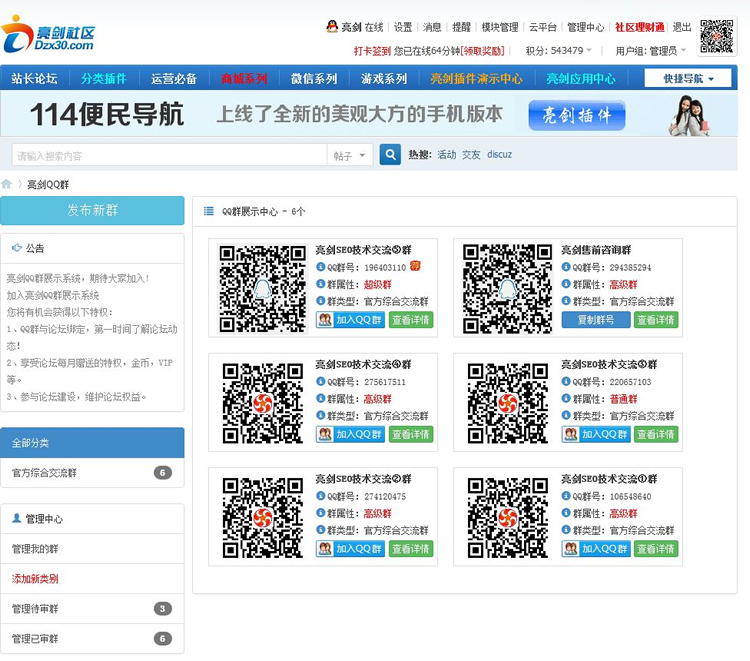
Task: Click the hand icon next to 公告
Action: tap(17, 248)
